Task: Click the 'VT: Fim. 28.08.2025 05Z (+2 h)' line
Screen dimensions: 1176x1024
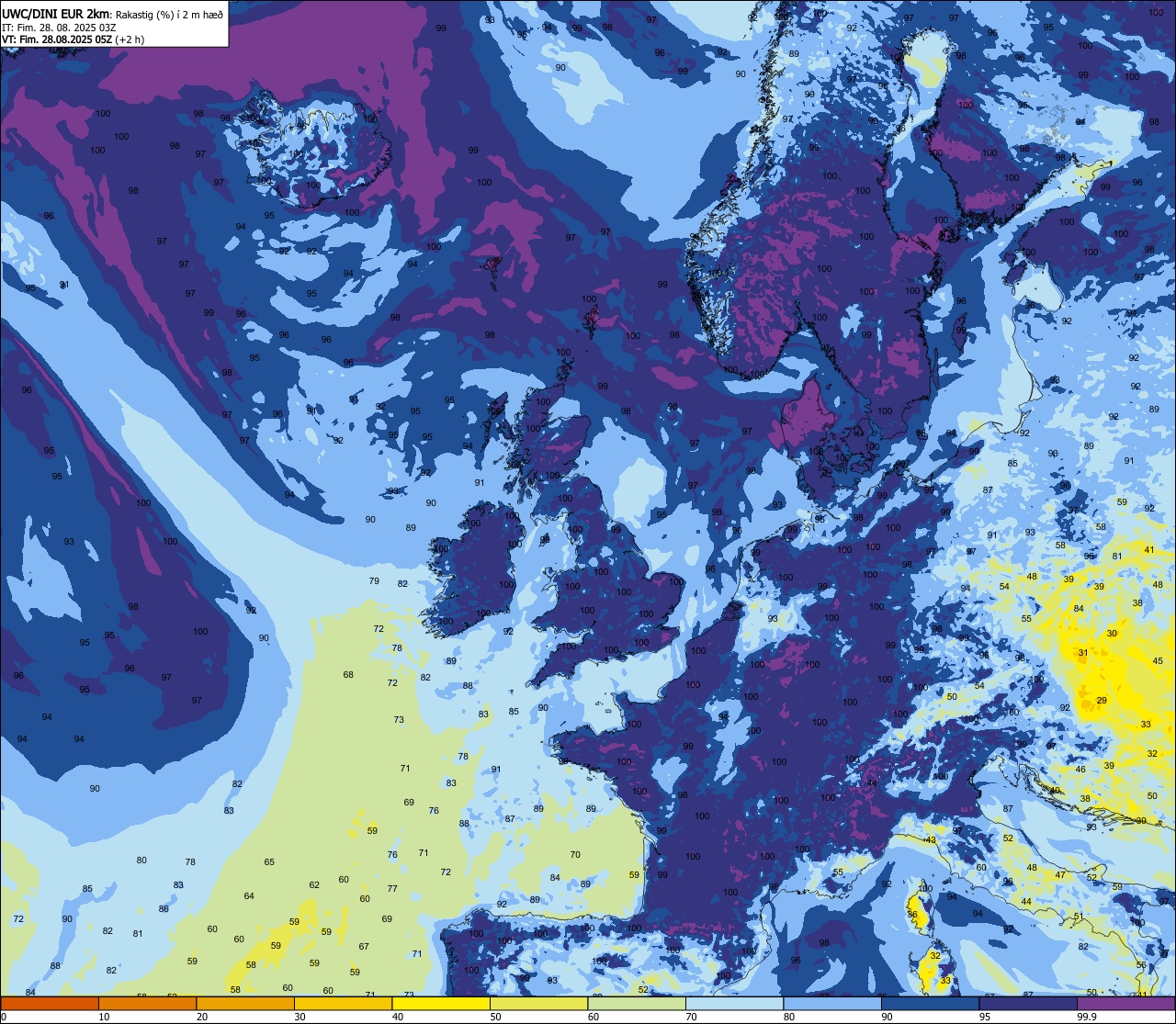Action: (73, 39)
